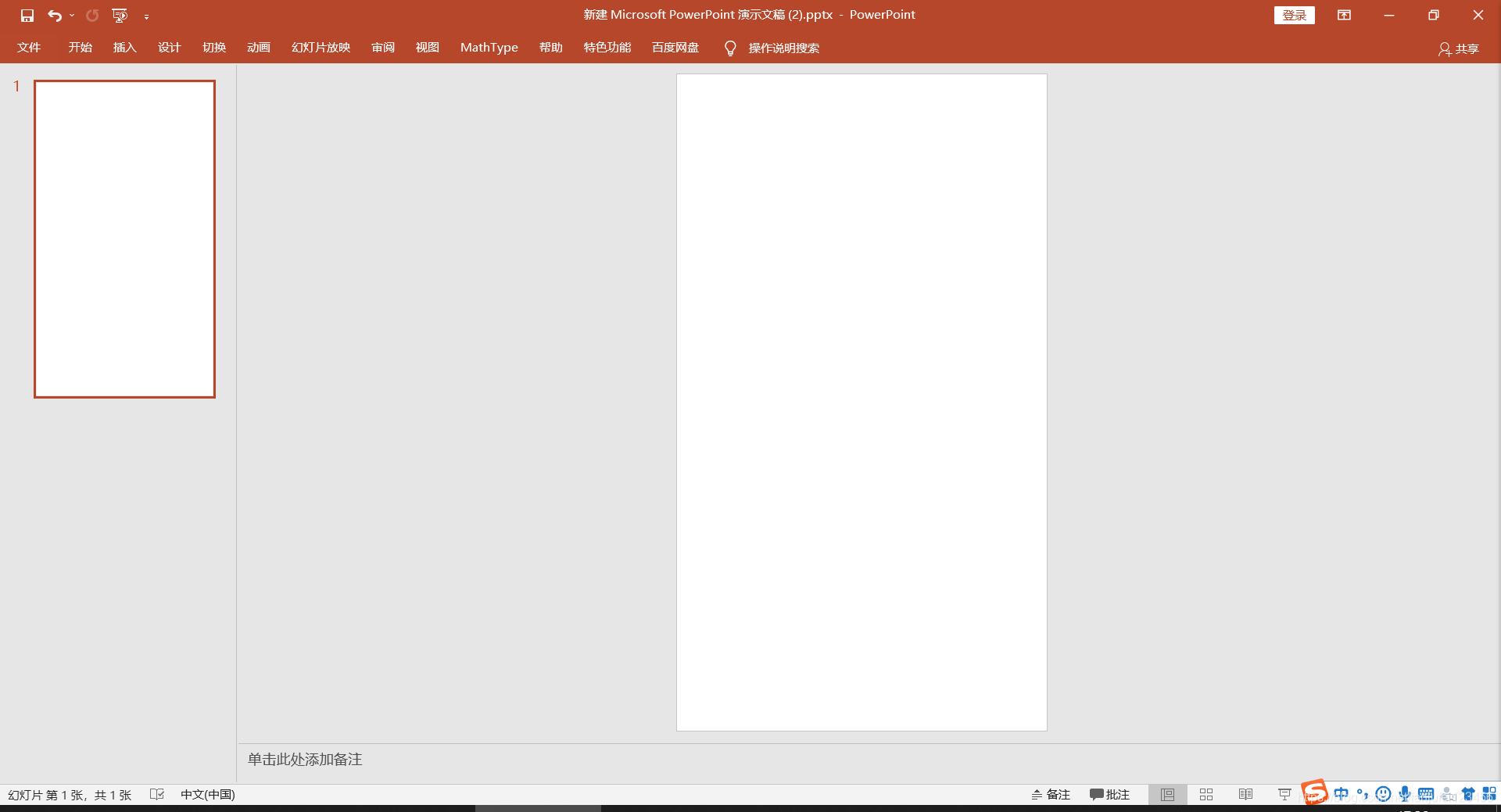Switch to Normal view
The width and height of the screenshot is (1501, 812).
tap(1168, 795)
